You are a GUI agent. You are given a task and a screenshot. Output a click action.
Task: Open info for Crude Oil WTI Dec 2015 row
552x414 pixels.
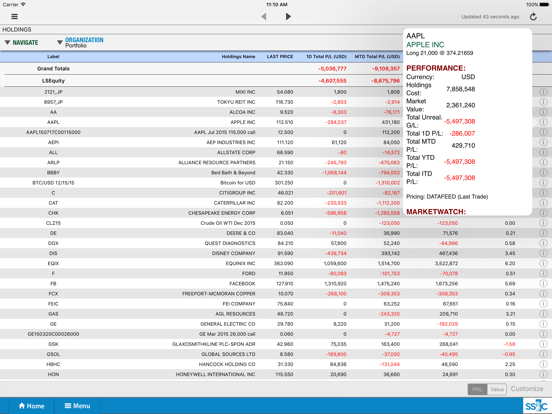[543, 223]
